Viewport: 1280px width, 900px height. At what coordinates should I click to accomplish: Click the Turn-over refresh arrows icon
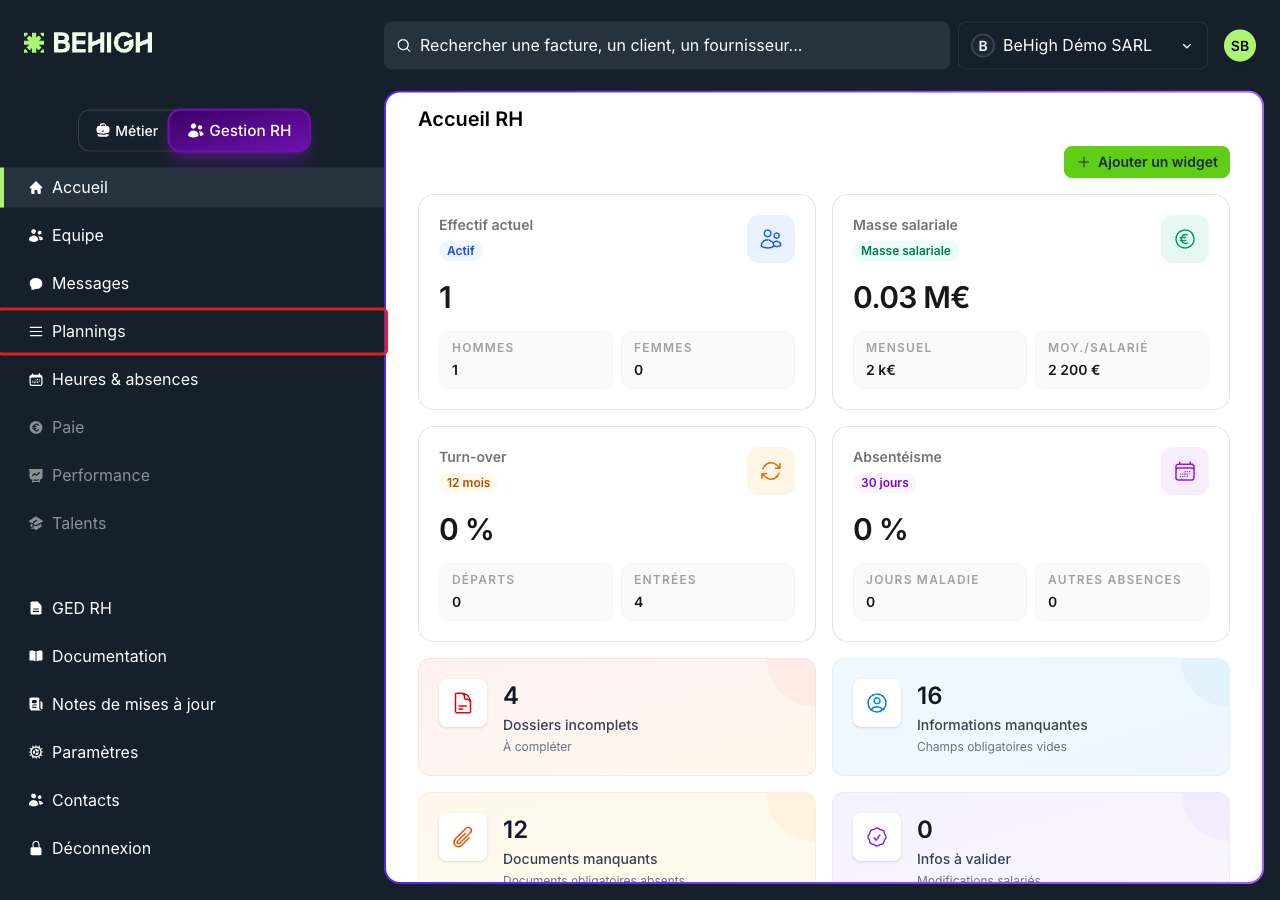tap(771, 471)
